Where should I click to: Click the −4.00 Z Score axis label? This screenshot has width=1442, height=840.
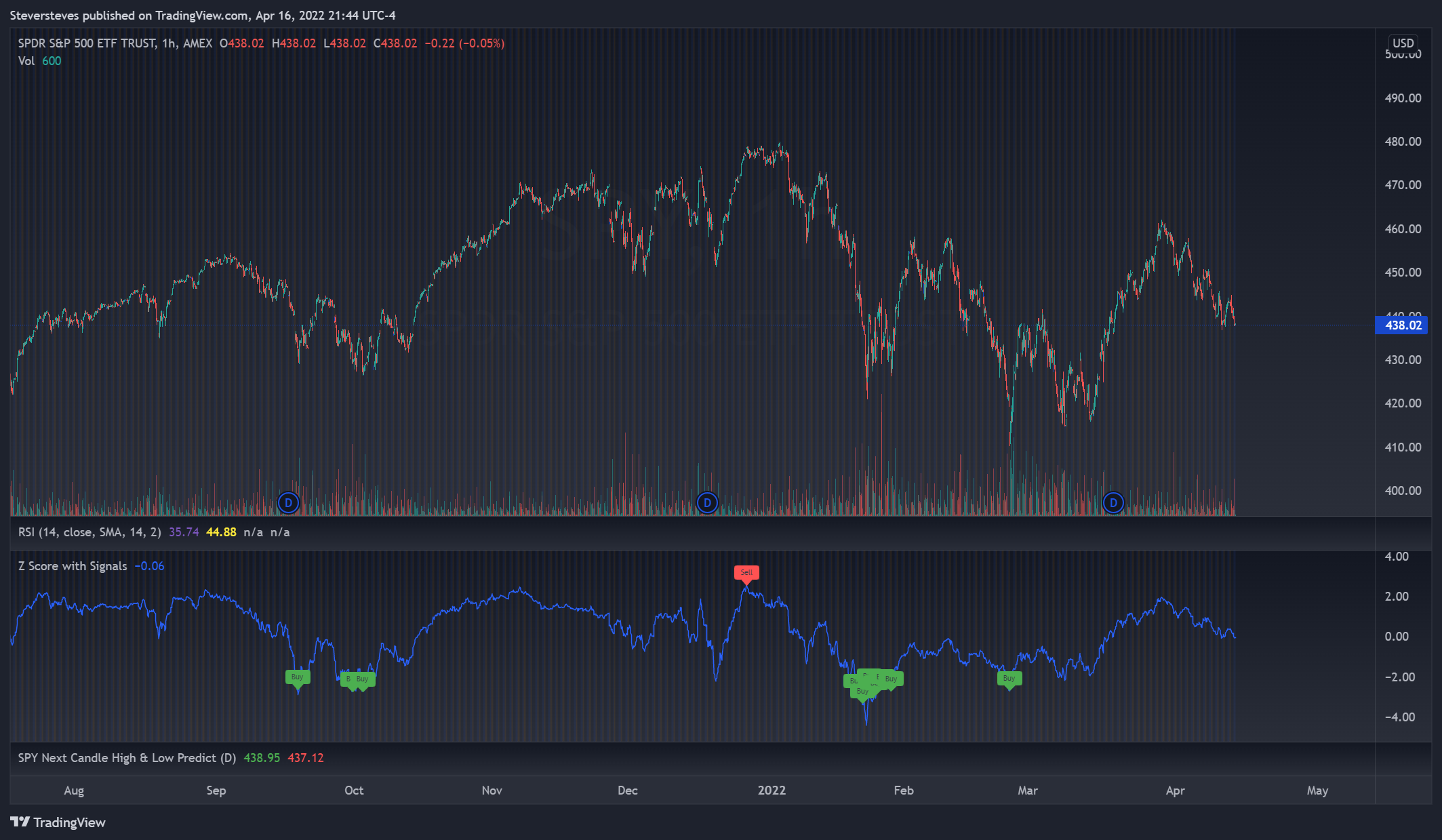[1399, 717]
